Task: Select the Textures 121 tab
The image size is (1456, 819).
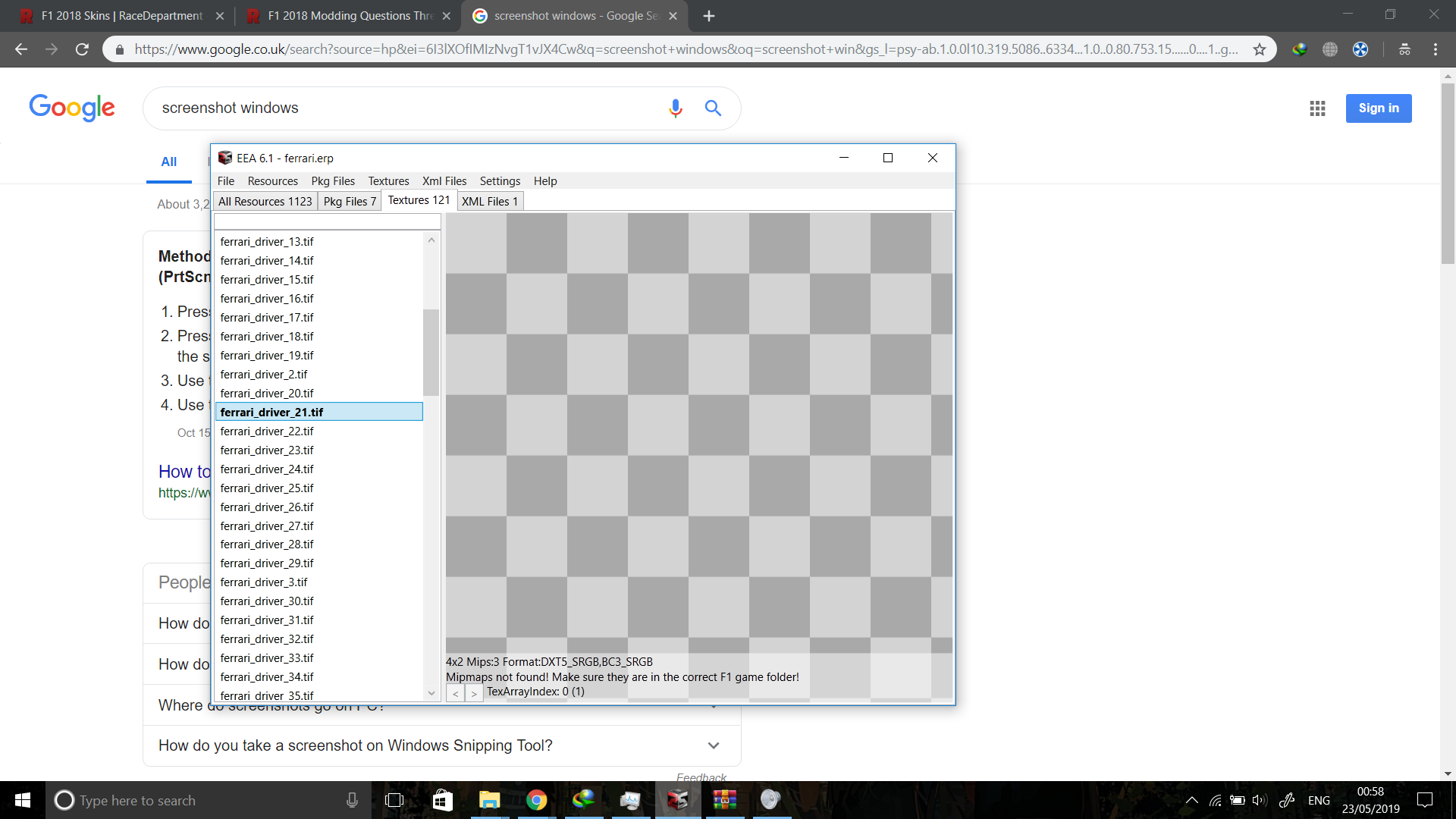Action: click(x=419, y=200)
